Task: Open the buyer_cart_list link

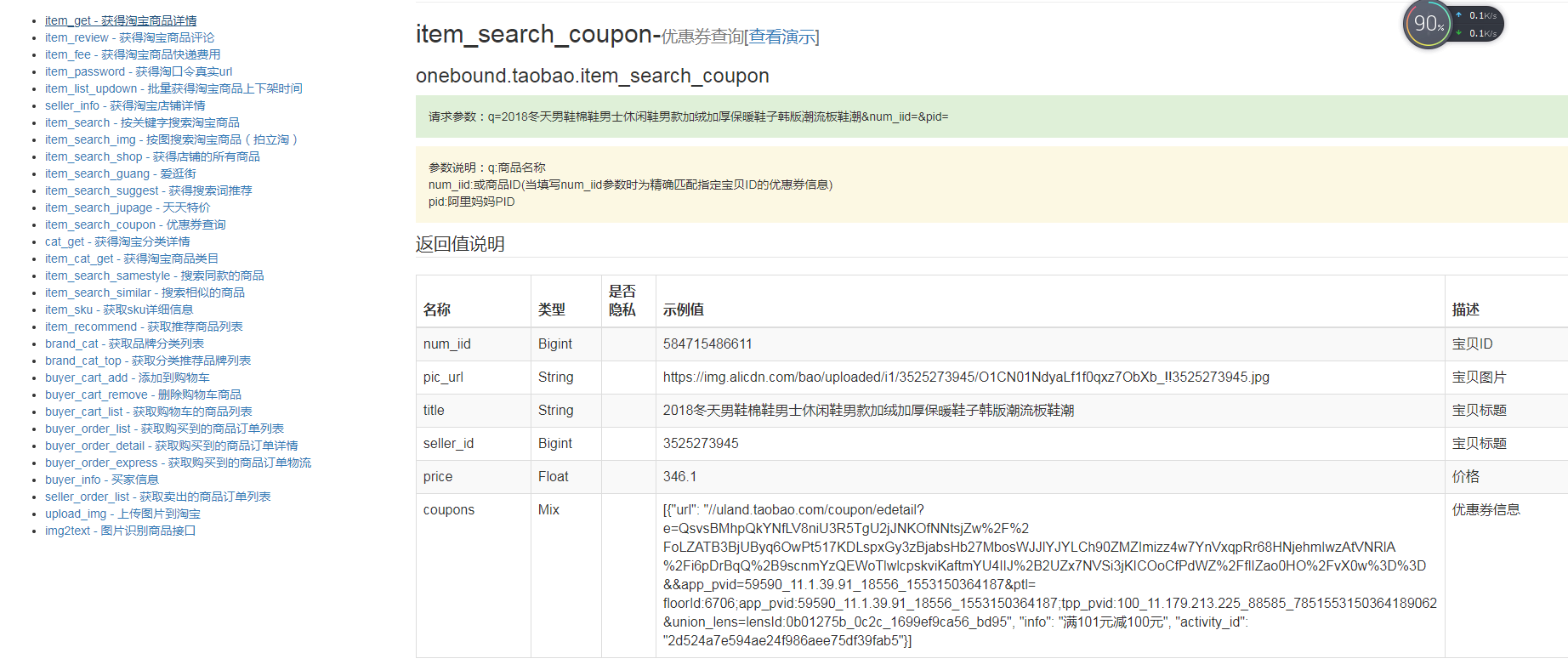Action: tap(149, 412)
